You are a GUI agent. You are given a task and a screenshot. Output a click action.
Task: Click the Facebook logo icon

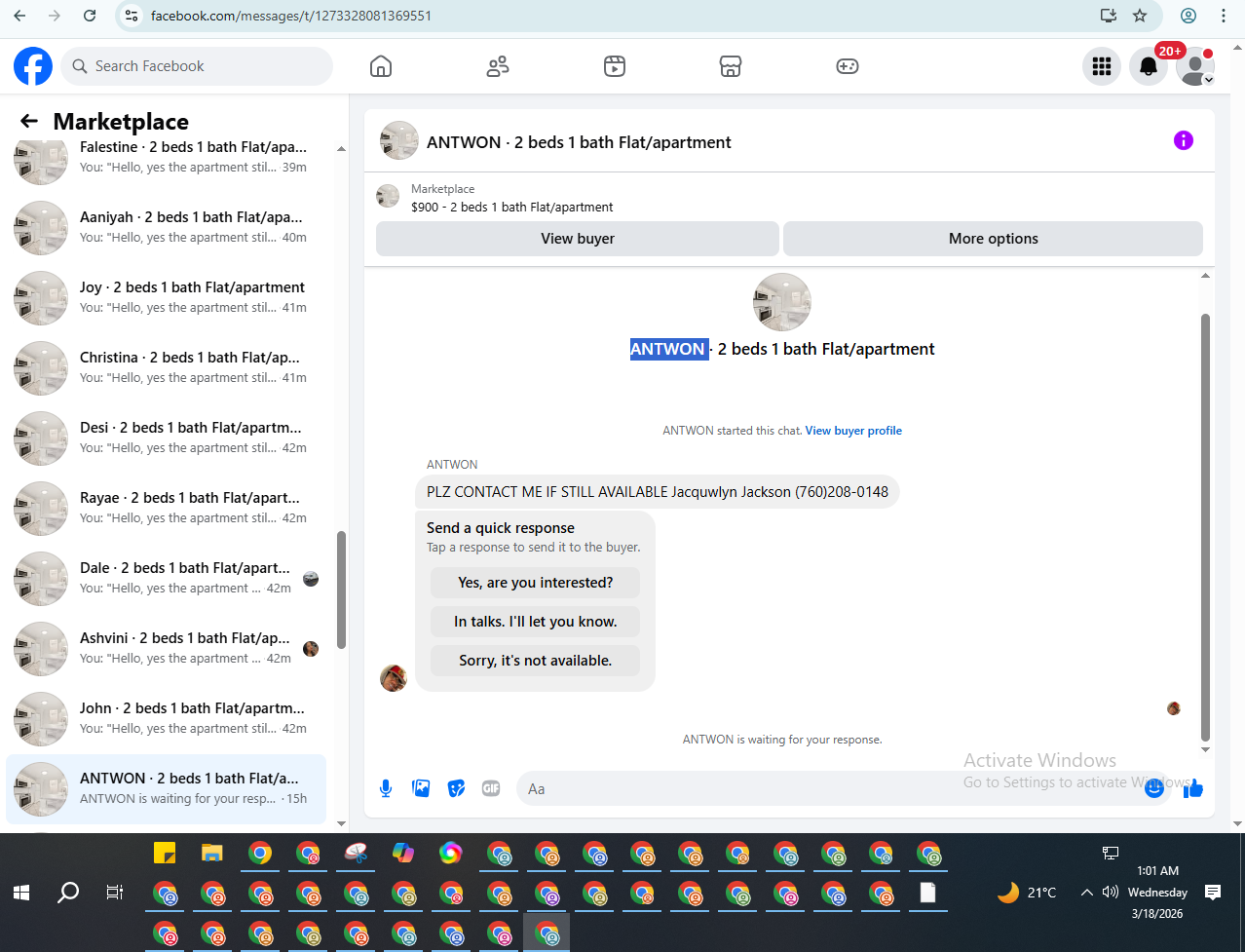click(33, 66)
